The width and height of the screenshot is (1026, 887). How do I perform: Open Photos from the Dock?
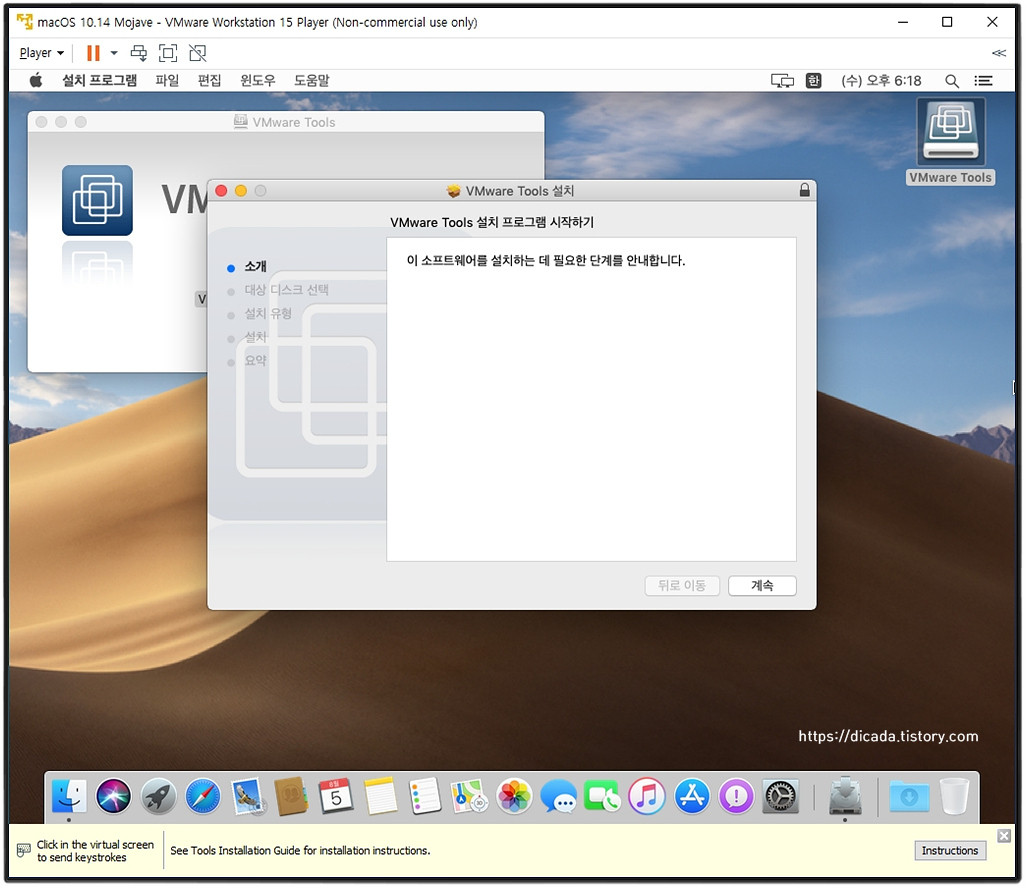click(514, 796)
